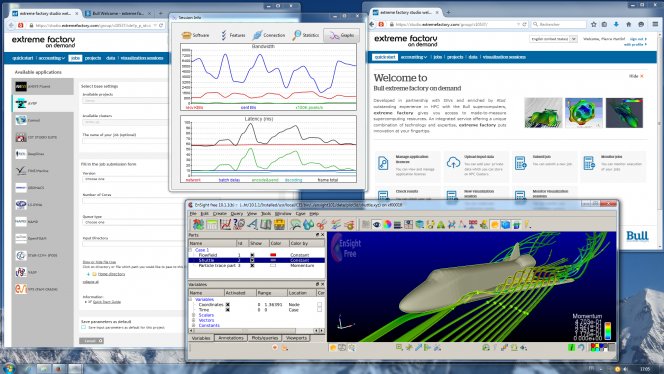Click the Home directory link
This screenshot has width=664, height=374.
111,274
